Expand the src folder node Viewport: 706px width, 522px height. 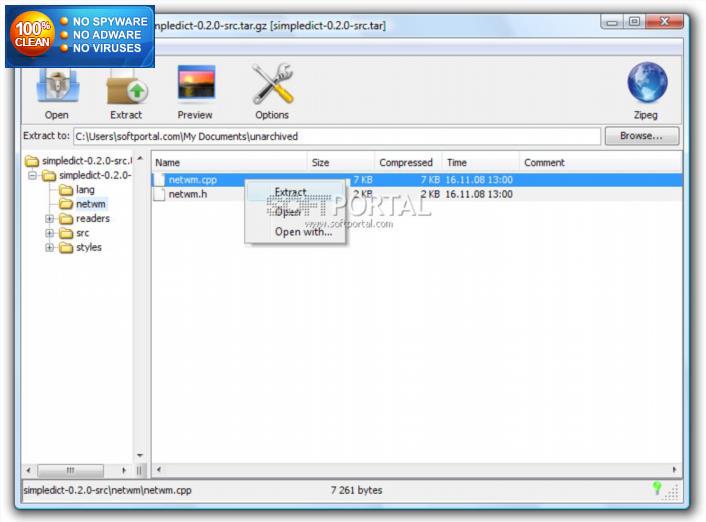pyautogui.click(x=50, y=233)
